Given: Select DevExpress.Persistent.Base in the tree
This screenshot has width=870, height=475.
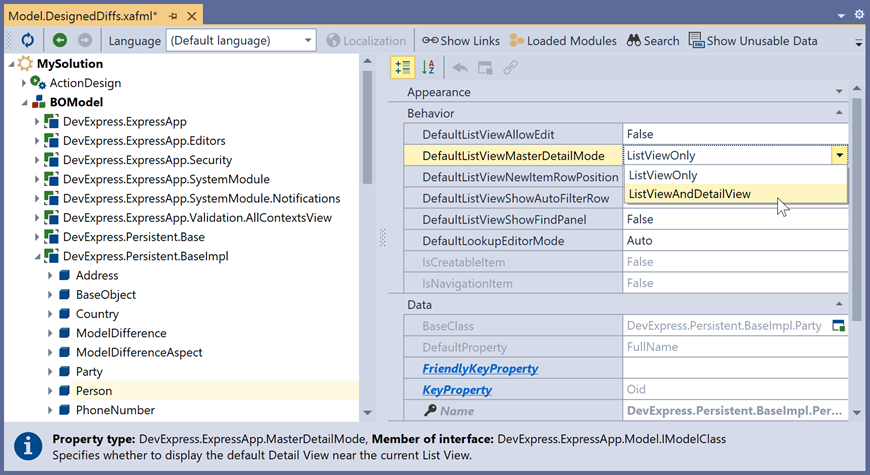Looking at the screenshot, I should point(134,236).
